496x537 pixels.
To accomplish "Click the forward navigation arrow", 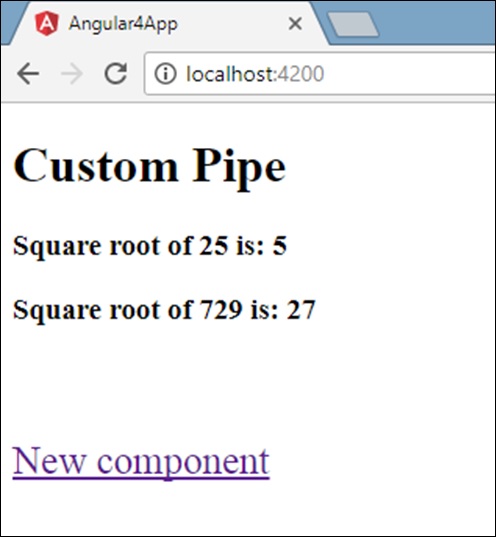I will 72,74.
